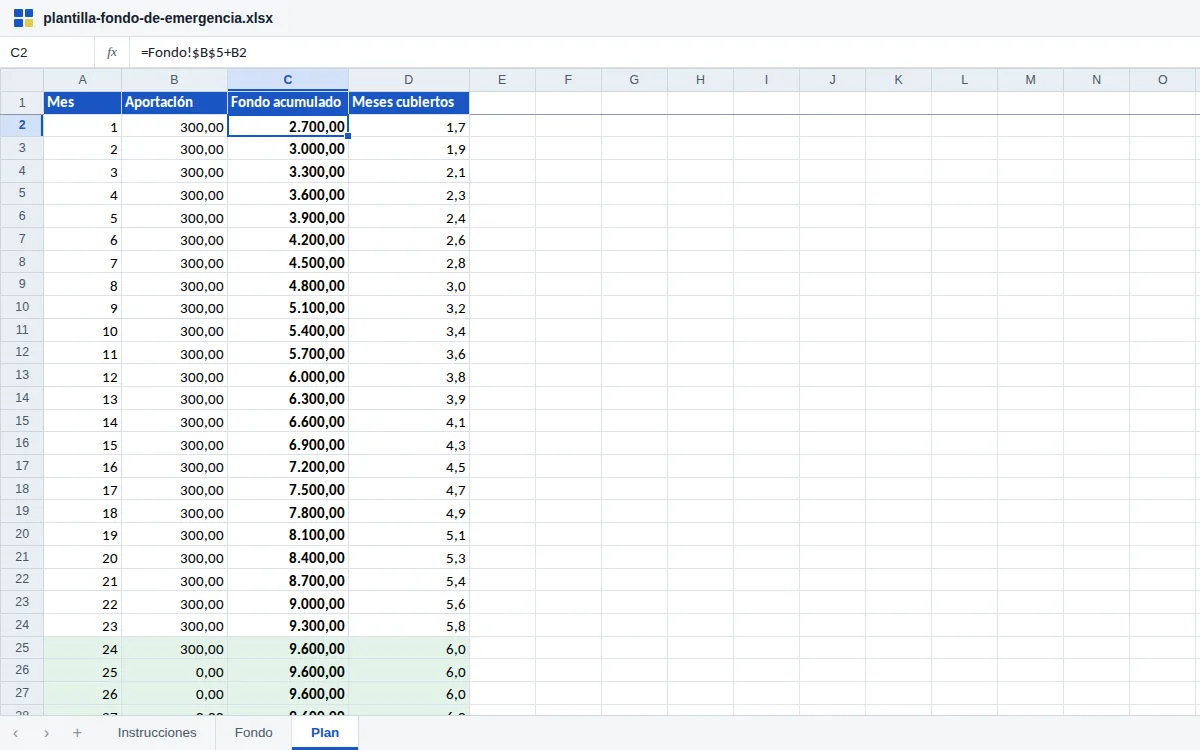Click the 'Fondo acumulado' header cell
This screenshot has width=1200, height=750.
(x=288, y=102)
